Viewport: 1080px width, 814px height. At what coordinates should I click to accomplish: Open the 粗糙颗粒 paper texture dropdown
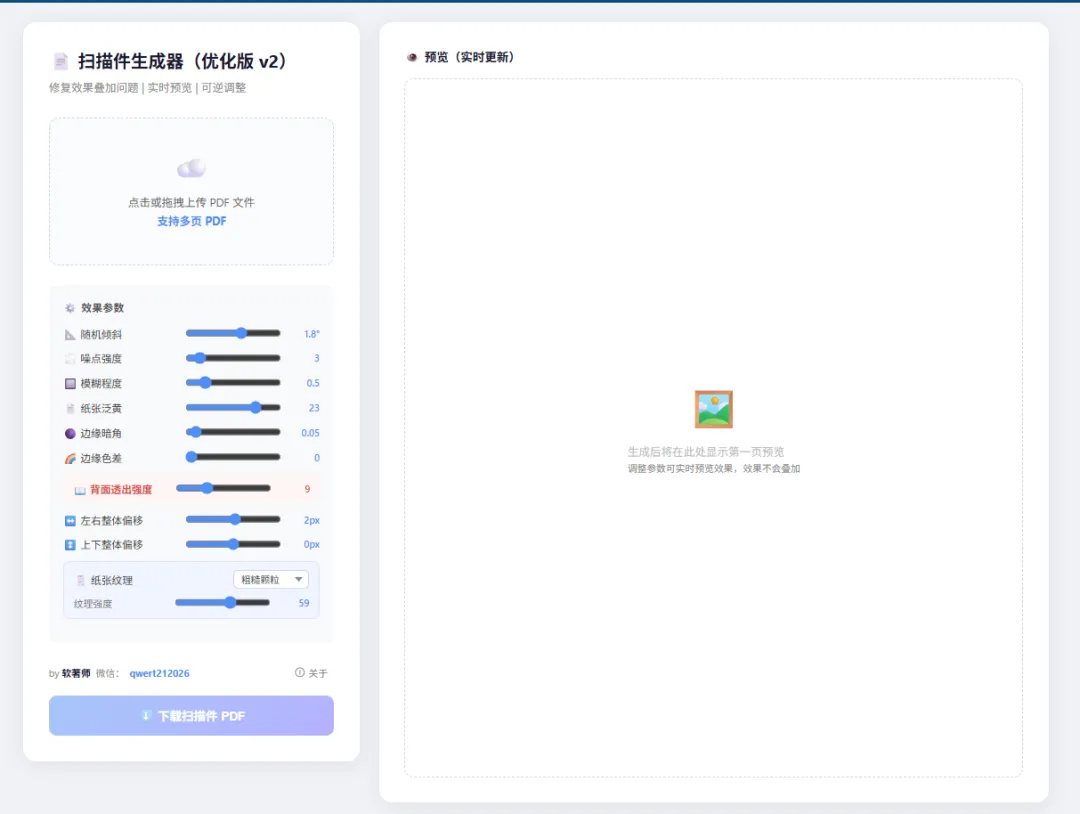coord(271,580)
